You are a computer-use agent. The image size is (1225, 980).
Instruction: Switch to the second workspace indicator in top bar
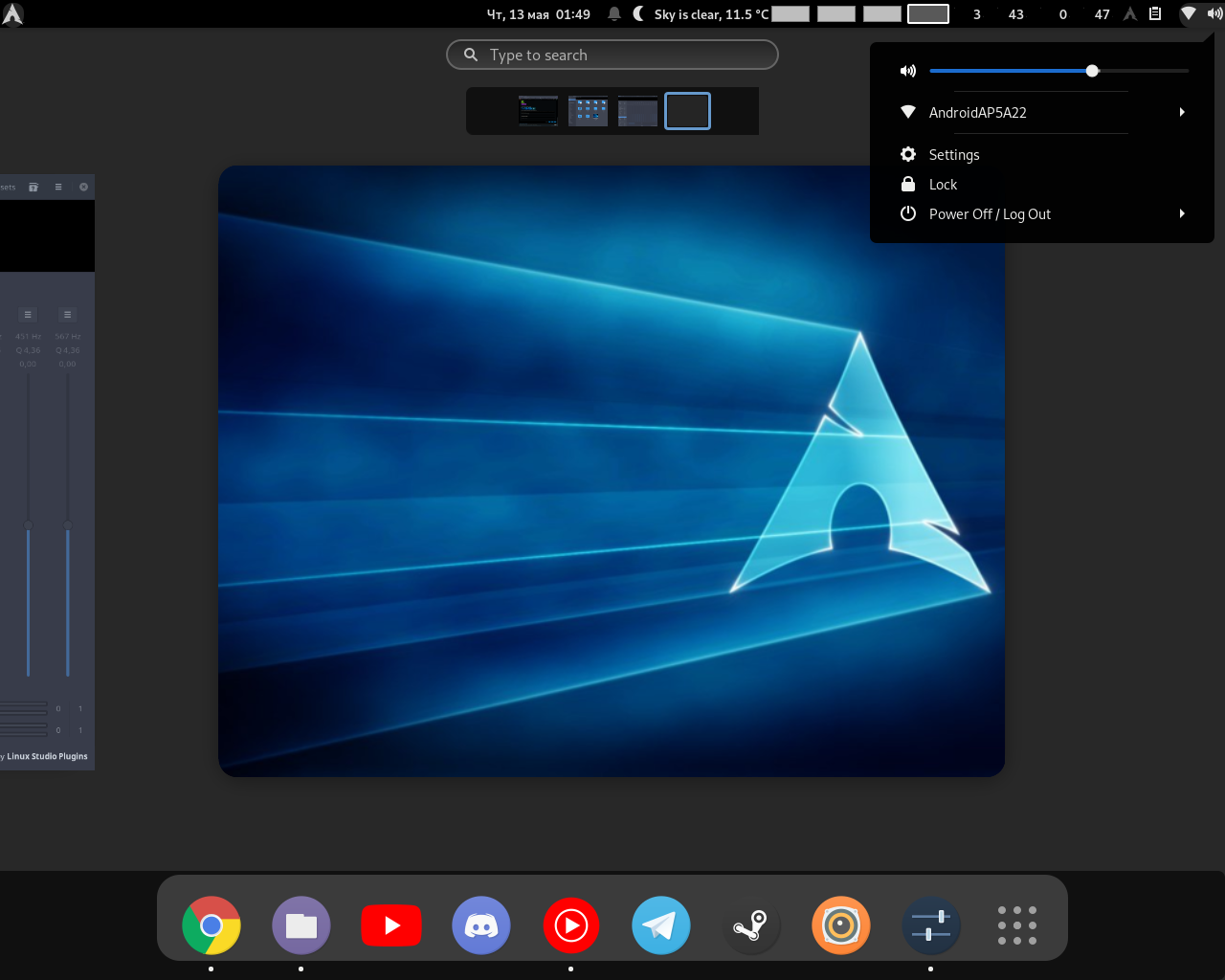[836, 13]
